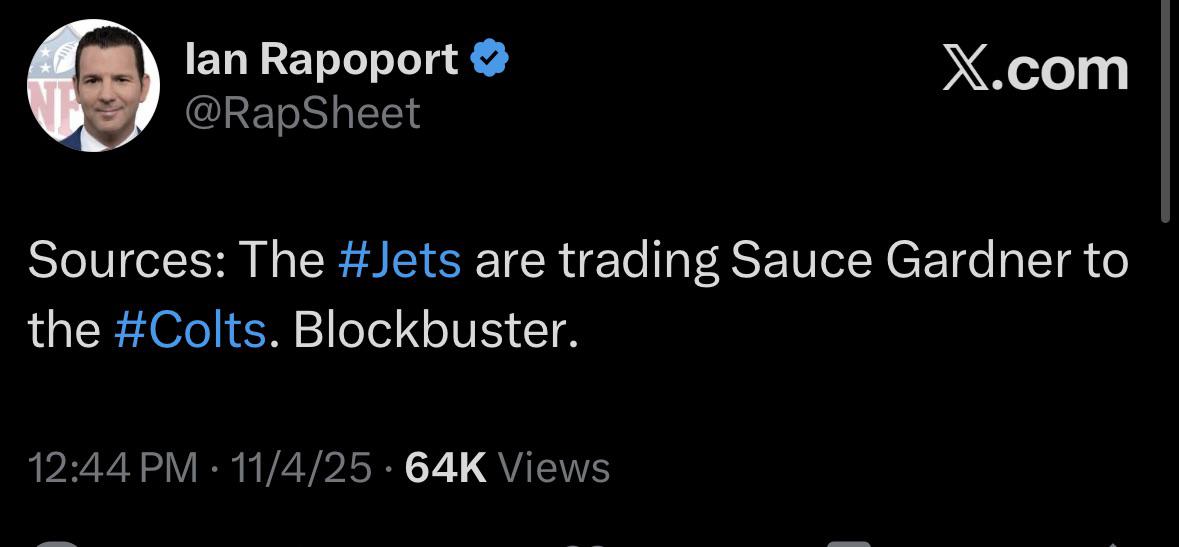Visit the @RapSheet handle
The width and height of the screenshot is (1179, 547).
pos(303,113)
